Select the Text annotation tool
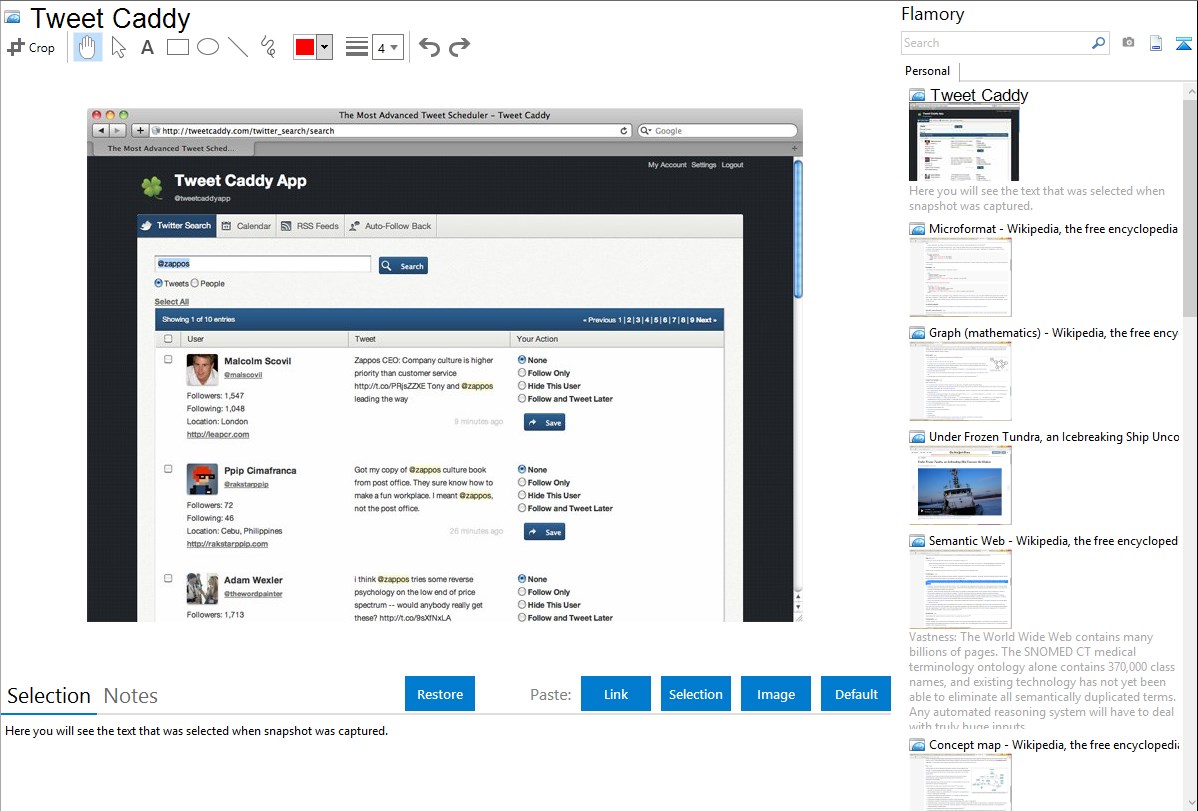The image size is (1198, 811). click(x=147, y=47)
